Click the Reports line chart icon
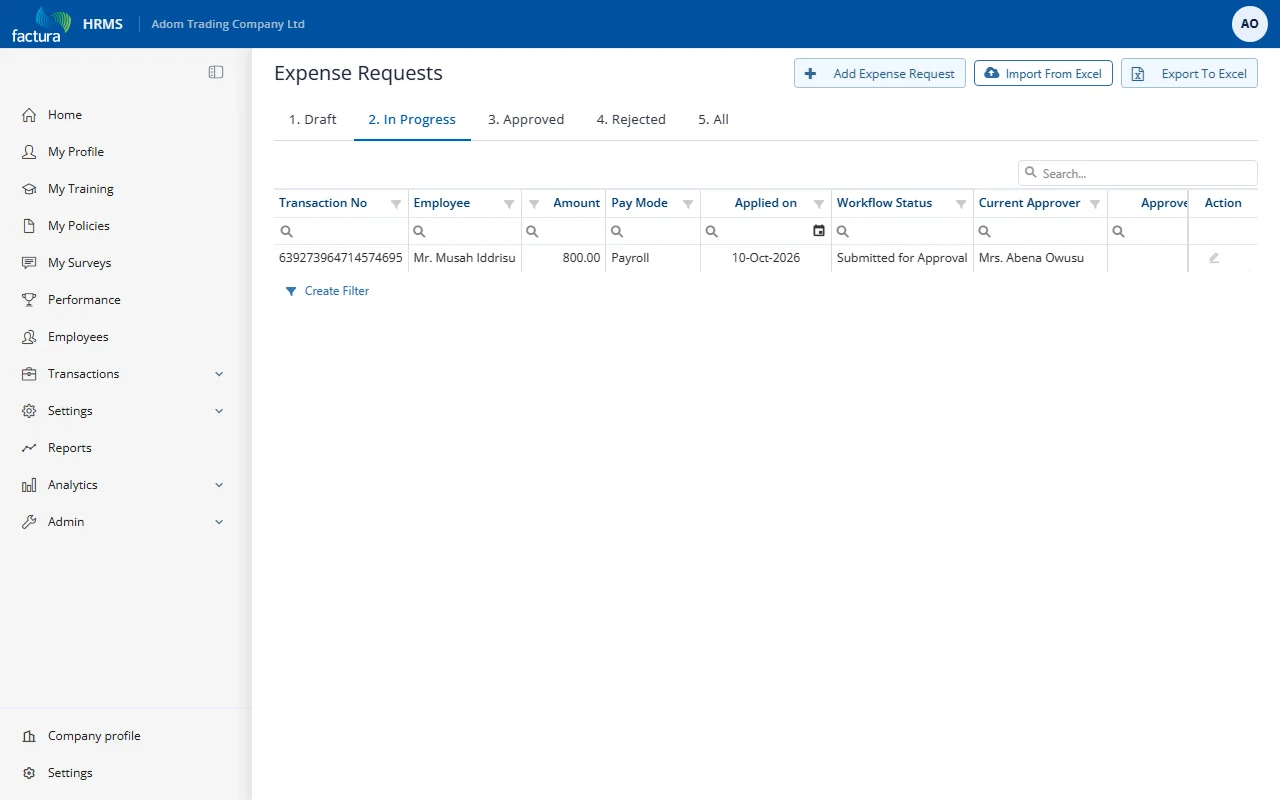The image size is (1280, 800). click(29, 448)
